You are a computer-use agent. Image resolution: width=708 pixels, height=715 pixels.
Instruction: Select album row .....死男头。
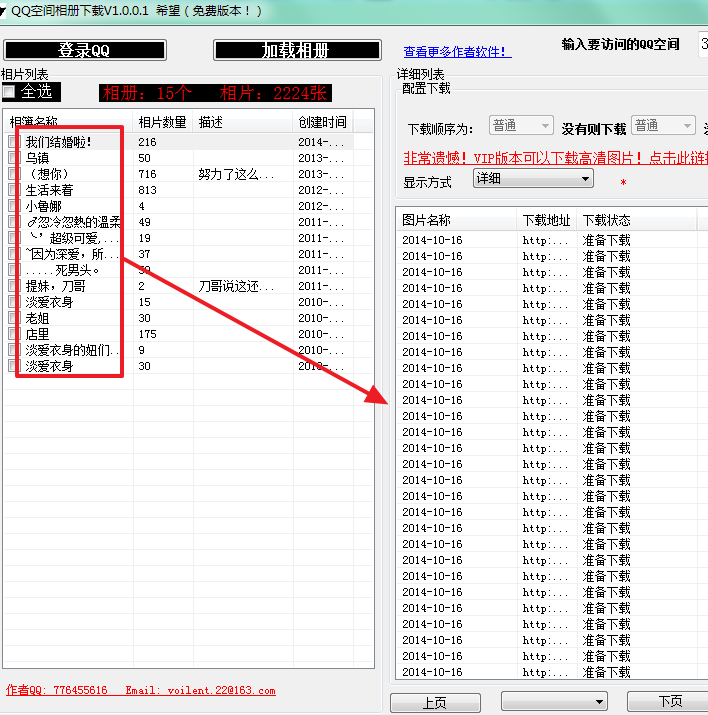[181, 270]
